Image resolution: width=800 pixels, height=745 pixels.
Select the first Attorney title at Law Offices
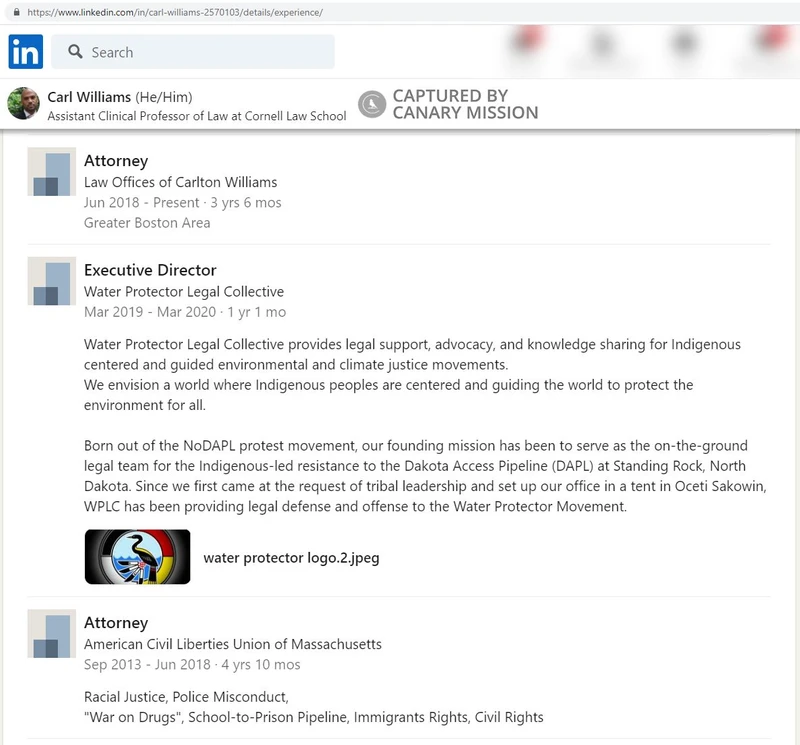[x=116, y=161]
